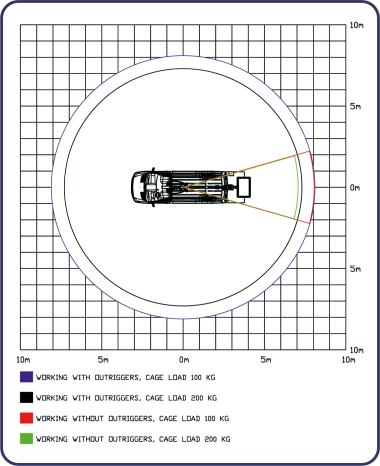Viewport: 380px width, 466px height.
Task: Click the green arc inside the sector
Action: tap(297, 187)
